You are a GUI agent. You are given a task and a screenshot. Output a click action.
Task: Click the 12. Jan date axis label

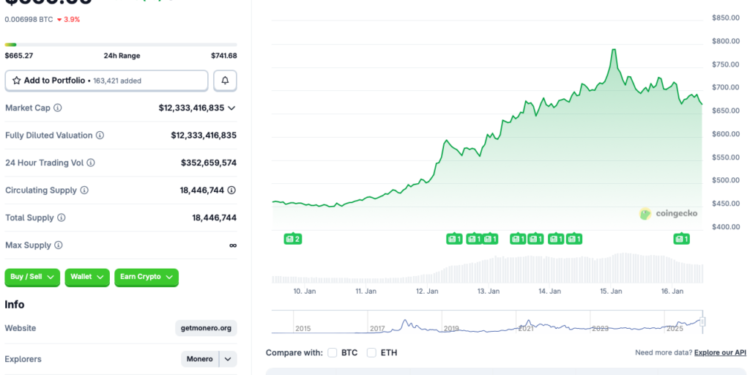point(427,291)
